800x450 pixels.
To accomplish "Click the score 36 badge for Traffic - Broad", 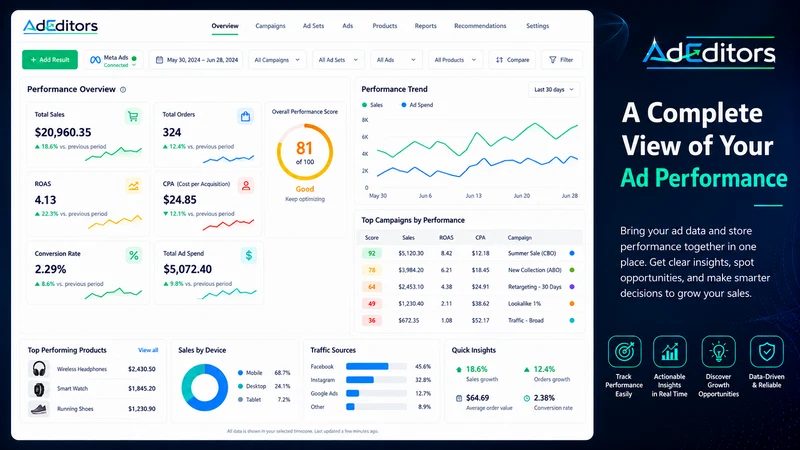I will [372, 320].
